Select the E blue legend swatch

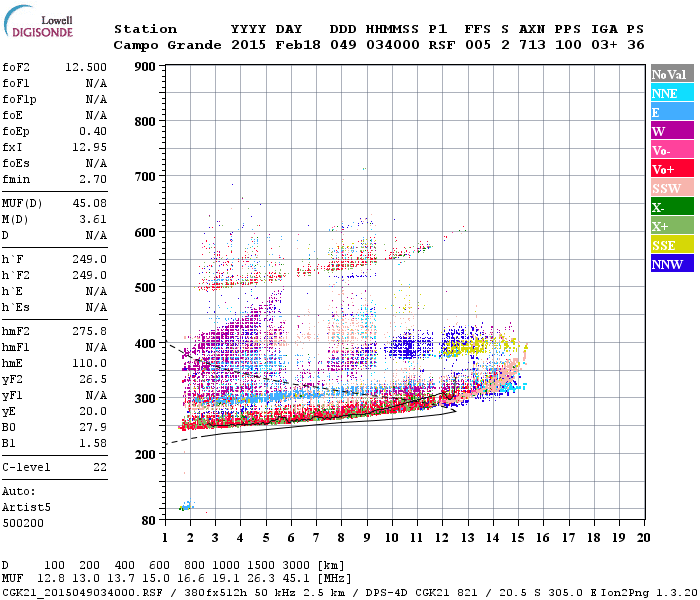(672, 112)
